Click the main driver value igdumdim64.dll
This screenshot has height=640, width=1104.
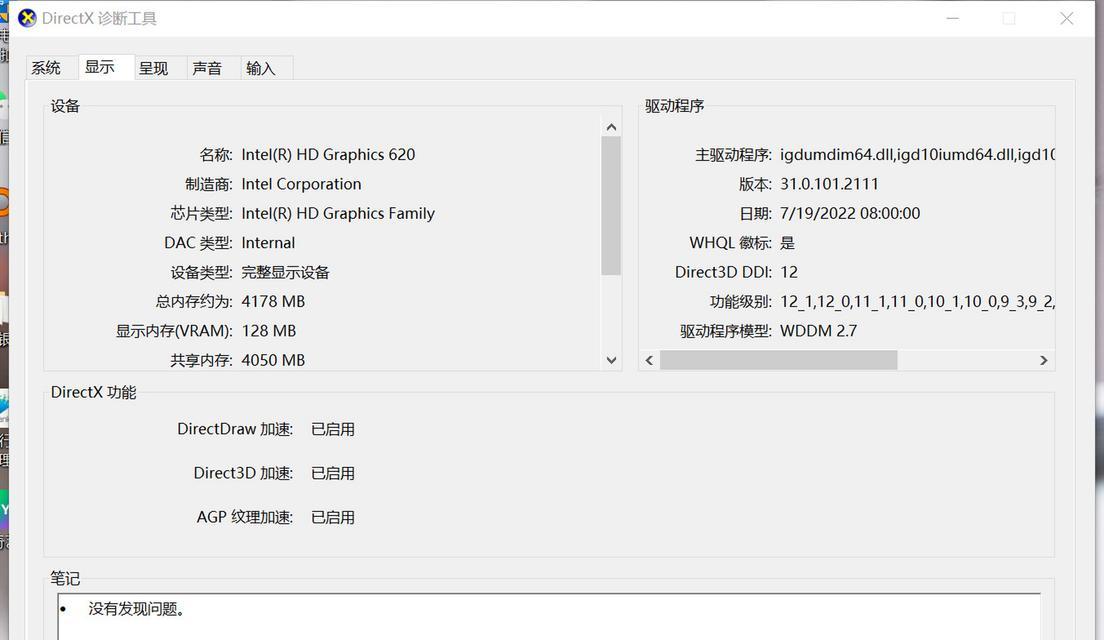click(x=836, y=155)
